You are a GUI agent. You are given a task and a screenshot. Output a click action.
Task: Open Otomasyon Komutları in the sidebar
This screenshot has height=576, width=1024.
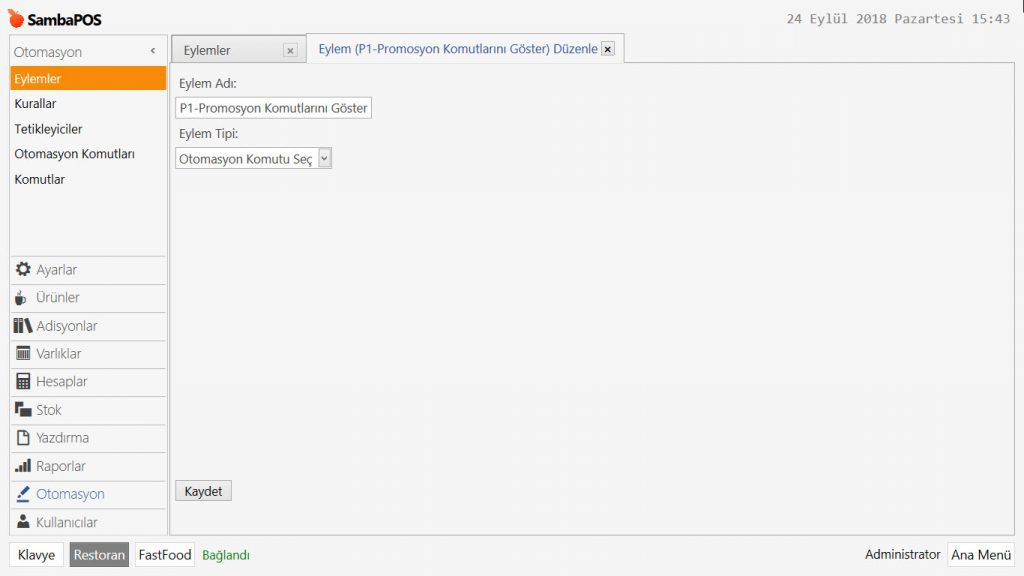coord(74,154)
